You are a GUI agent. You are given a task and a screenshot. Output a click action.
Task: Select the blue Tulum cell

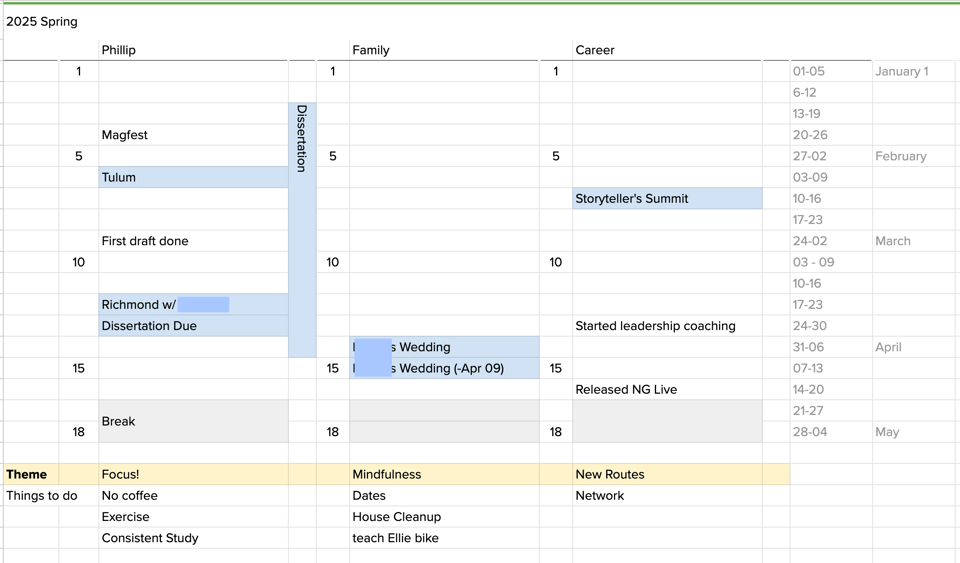tap(193, 178)
